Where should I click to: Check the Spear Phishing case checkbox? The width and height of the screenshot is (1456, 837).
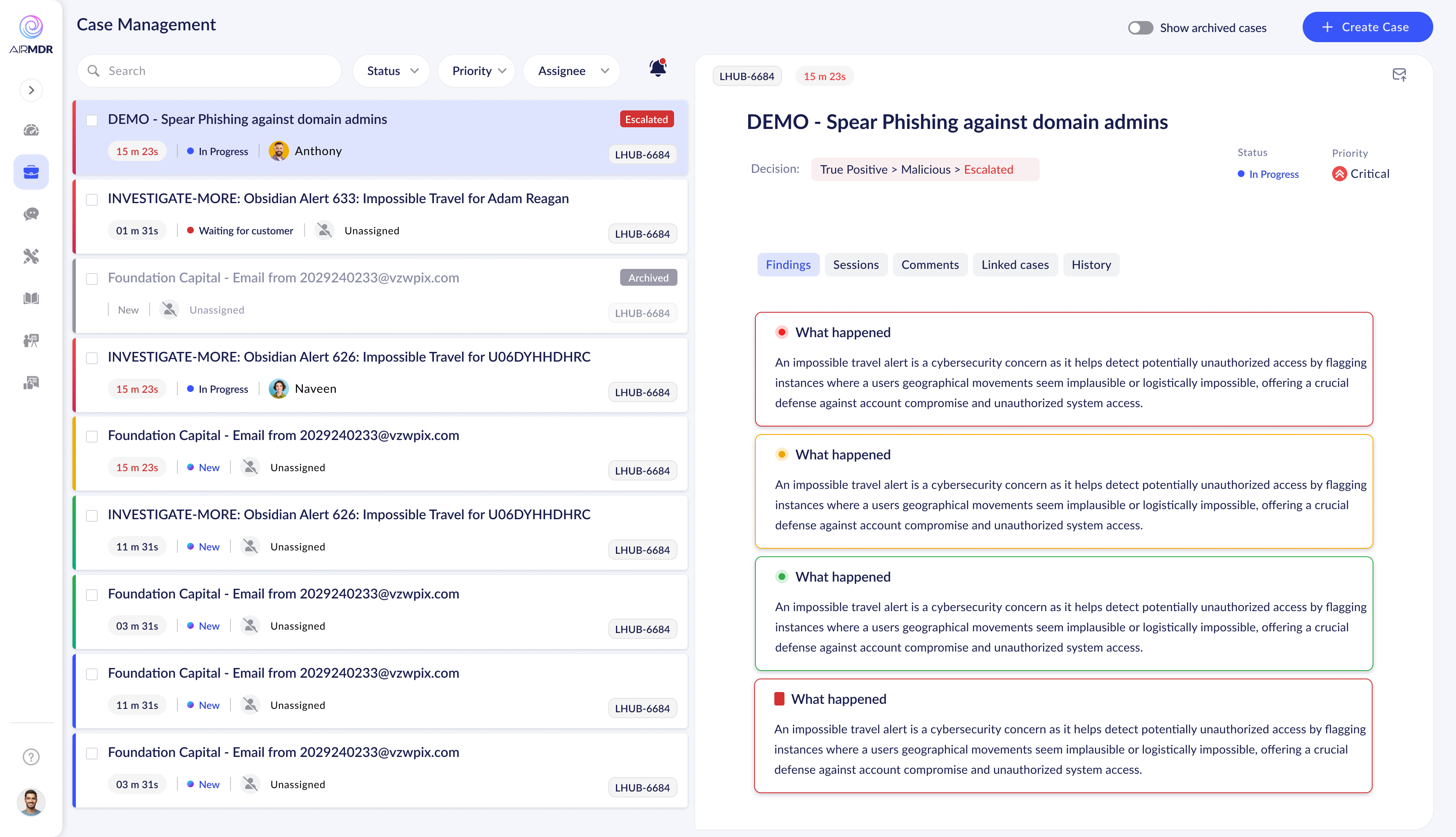tap(92, 120)
